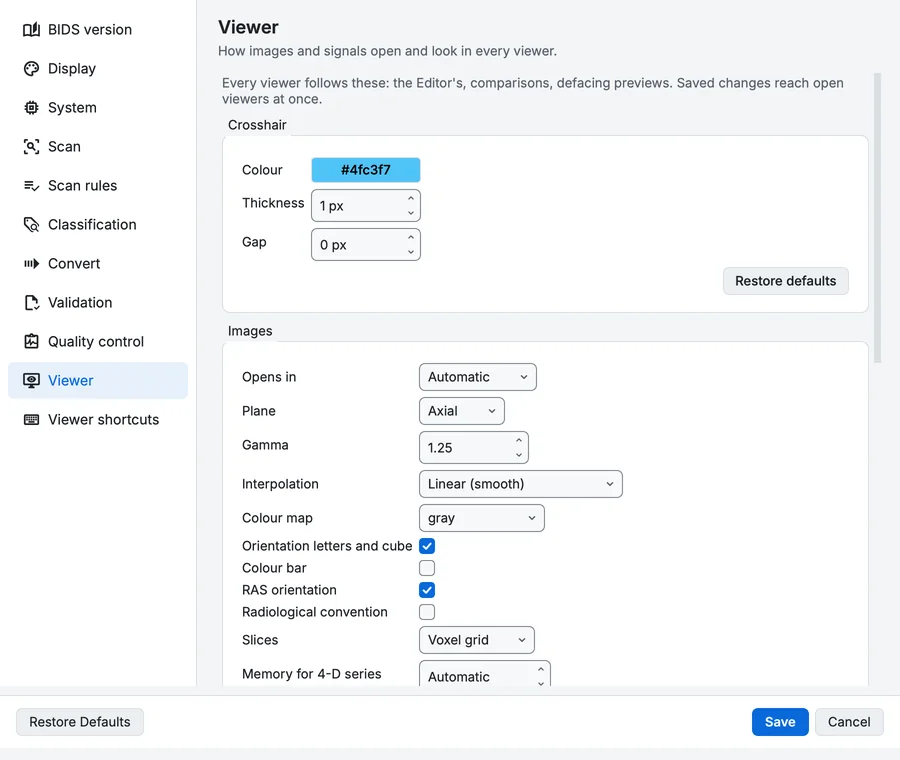
Task: Click the Viewer monitor icon
Action: click(32, 381)
